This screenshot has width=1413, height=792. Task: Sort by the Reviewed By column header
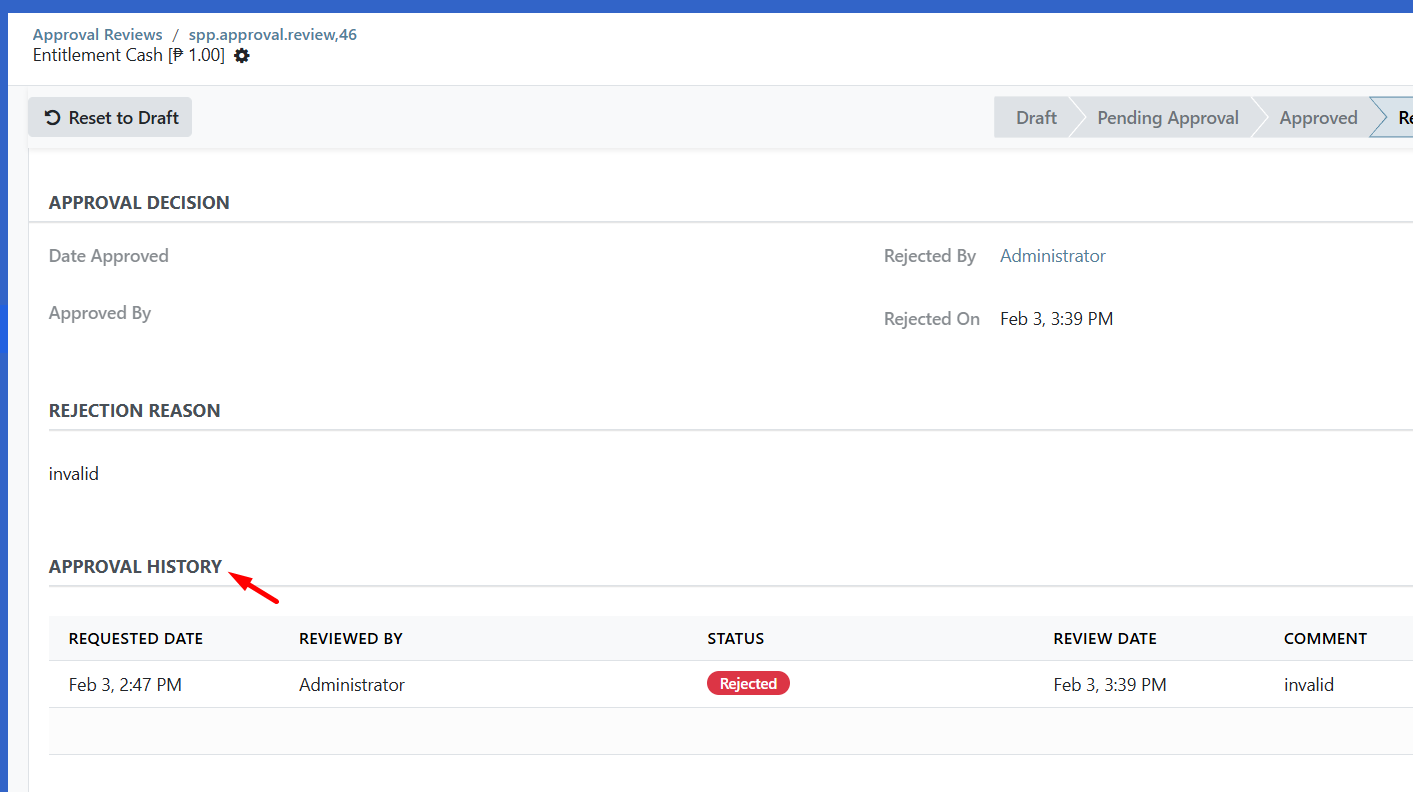point(350,639)
